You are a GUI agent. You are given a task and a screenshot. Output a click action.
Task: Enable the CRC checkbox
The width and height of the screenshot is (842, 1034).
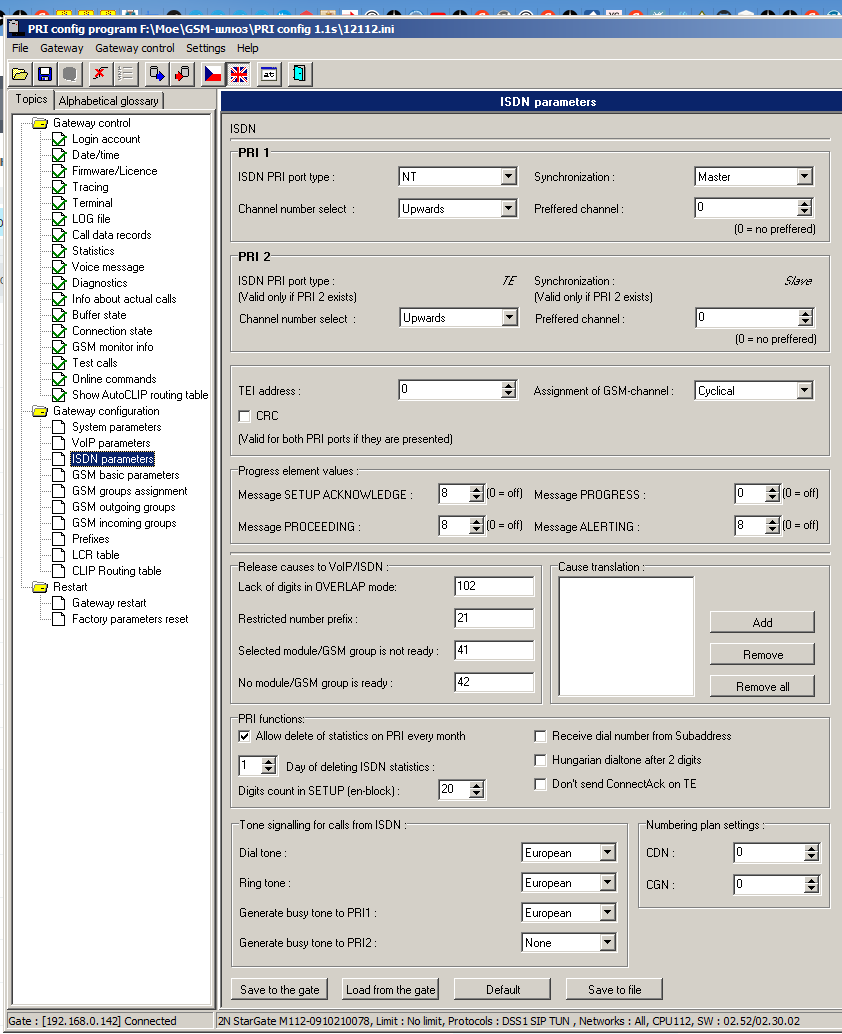[245, 416]
